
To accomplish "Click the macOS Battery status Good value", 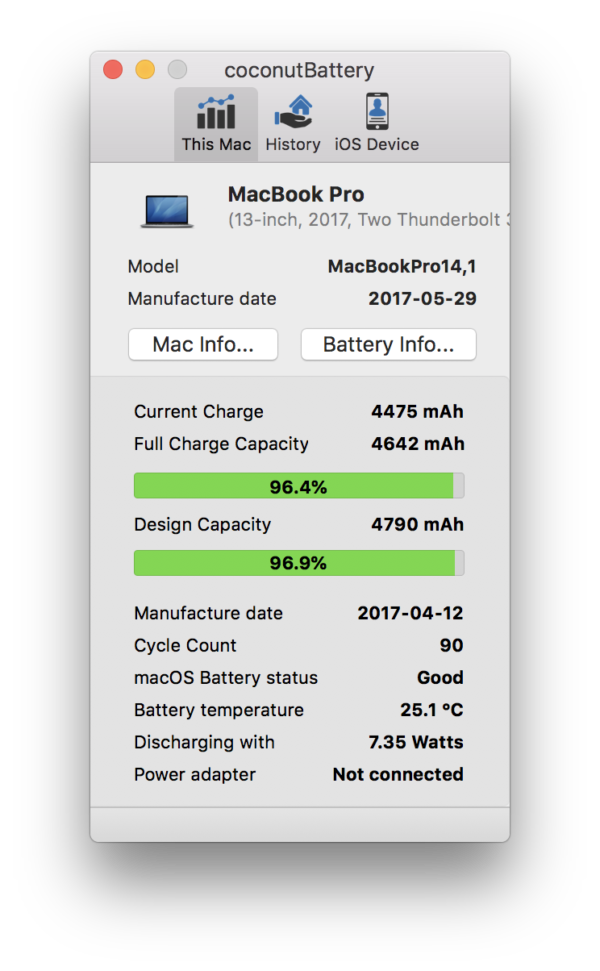I will coord(440,677).
